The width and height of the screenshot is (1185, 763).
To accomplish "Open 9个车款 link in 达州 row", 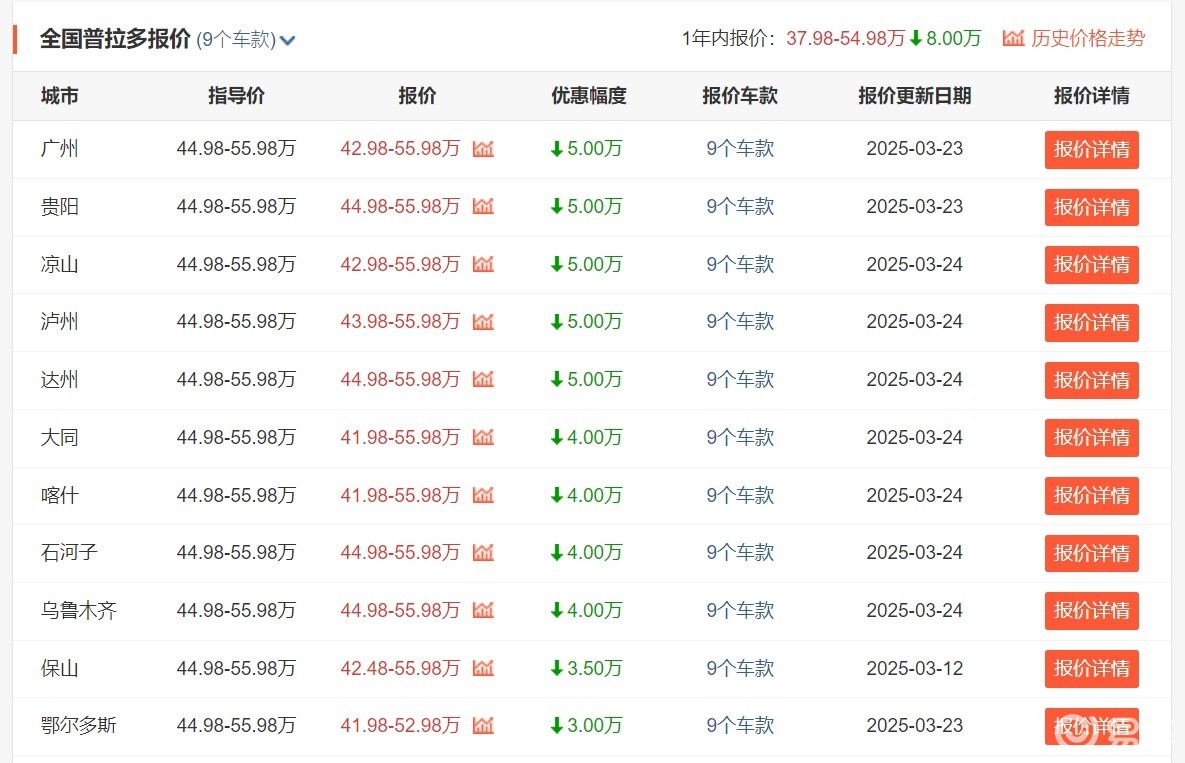I will (740, 379).
